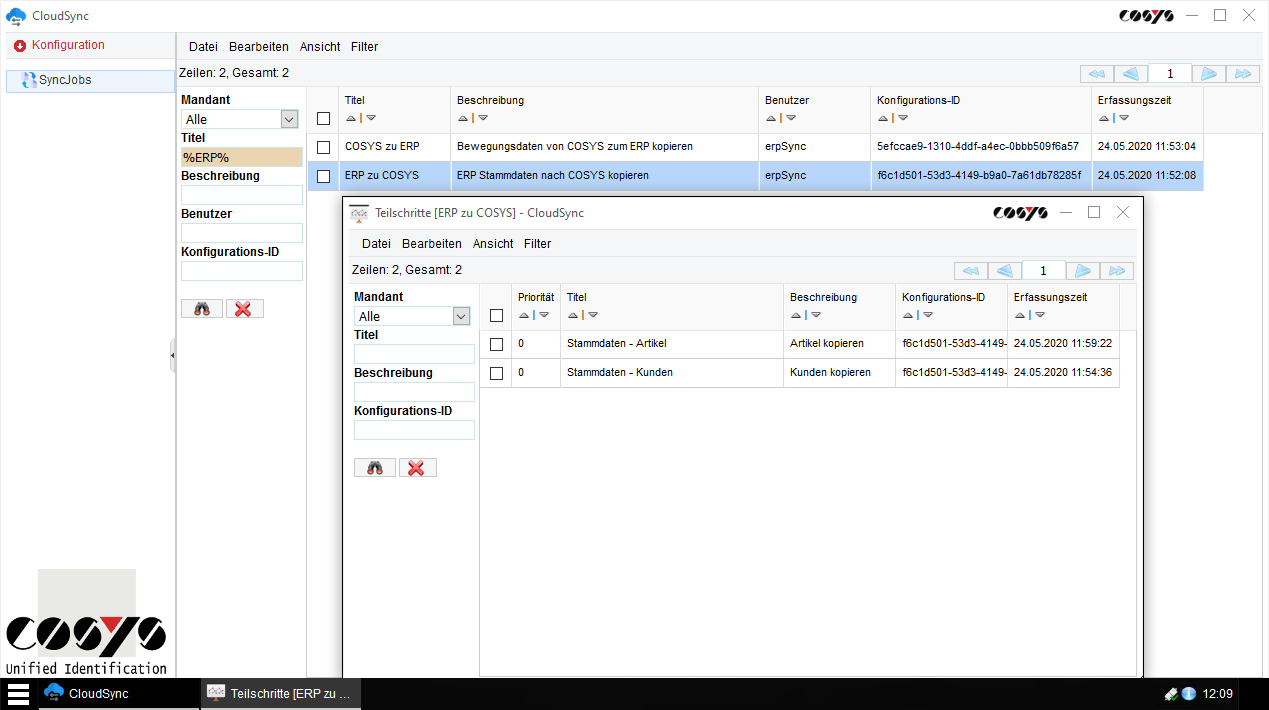Go to next page with blue arrow icon
The image size is (1269, 710).
pos(1208,73)
